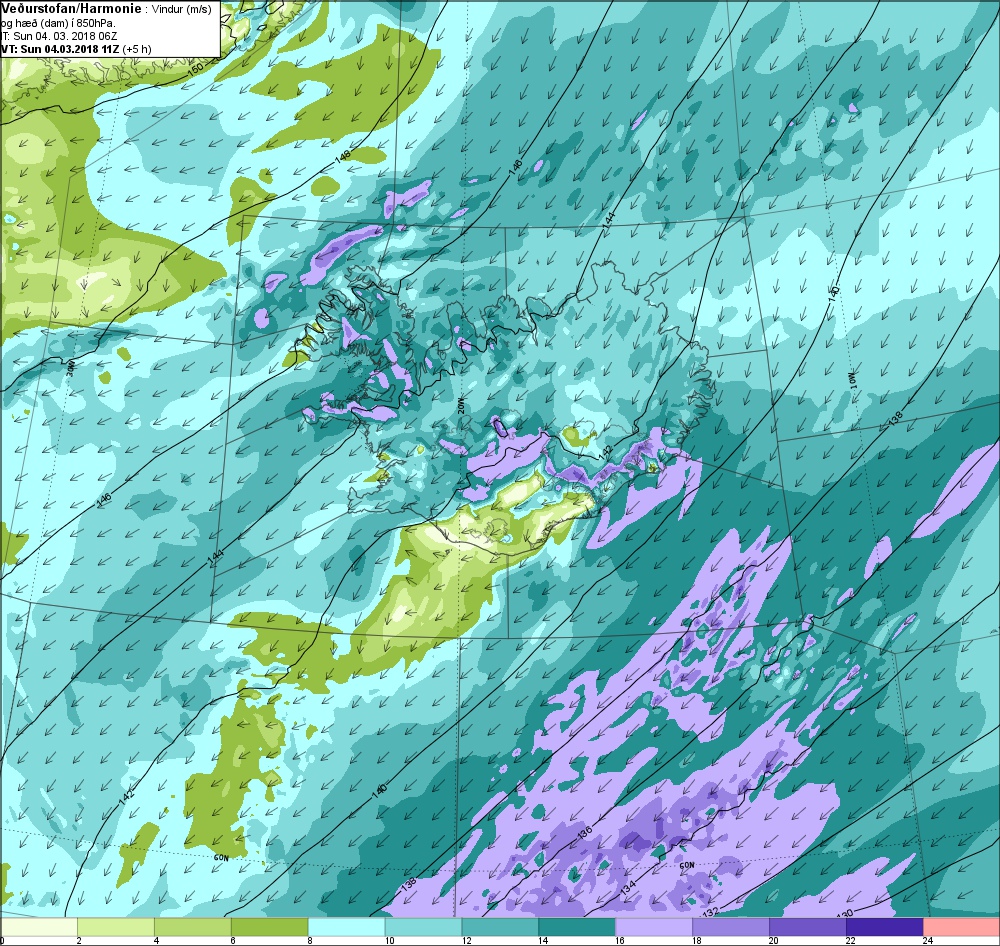Viewport: 1000px width, 946px height.
Task: Click the legend scale value '4'
Action: [155, 940]
